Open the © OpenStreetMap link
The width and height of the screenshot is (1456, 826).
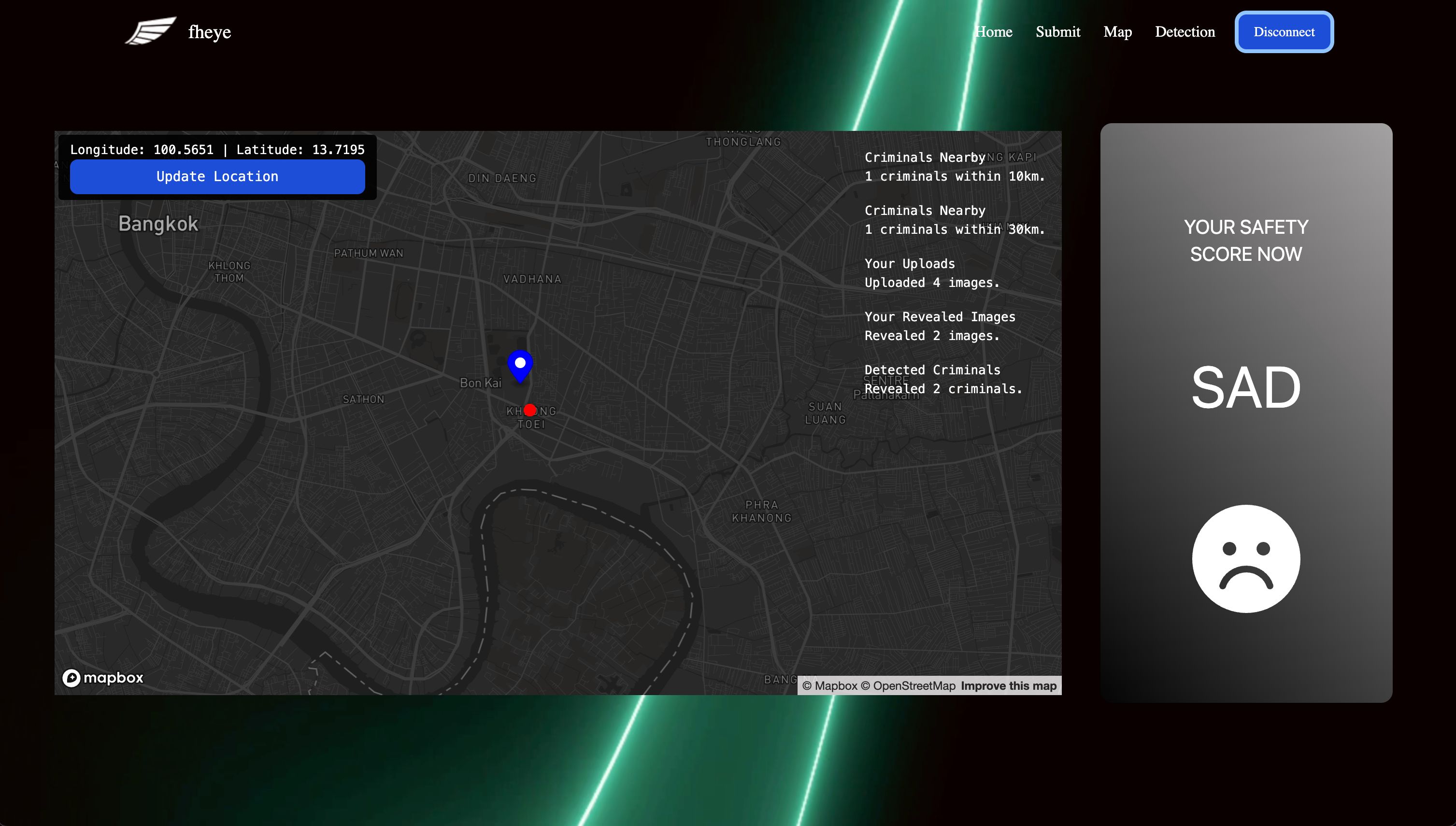pyautogui.click(x=908, y=685)
